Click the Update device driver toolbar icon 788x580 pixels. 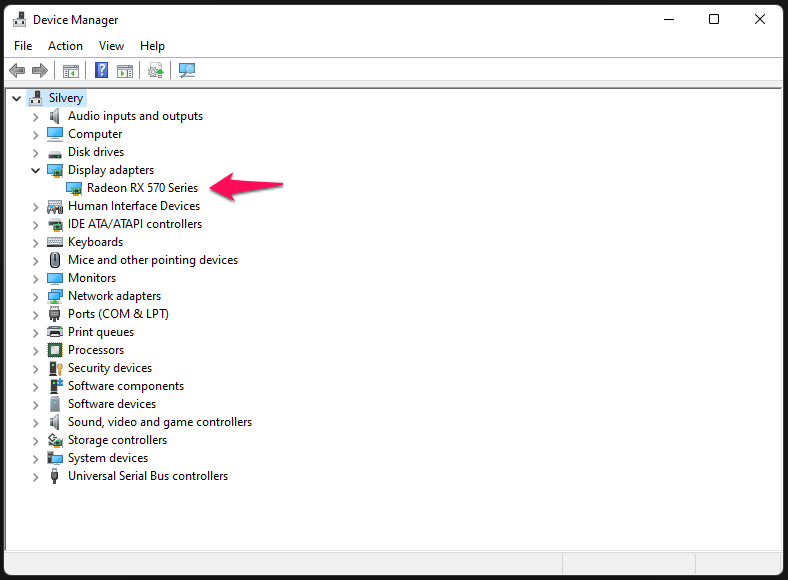(x=156, y=71)
